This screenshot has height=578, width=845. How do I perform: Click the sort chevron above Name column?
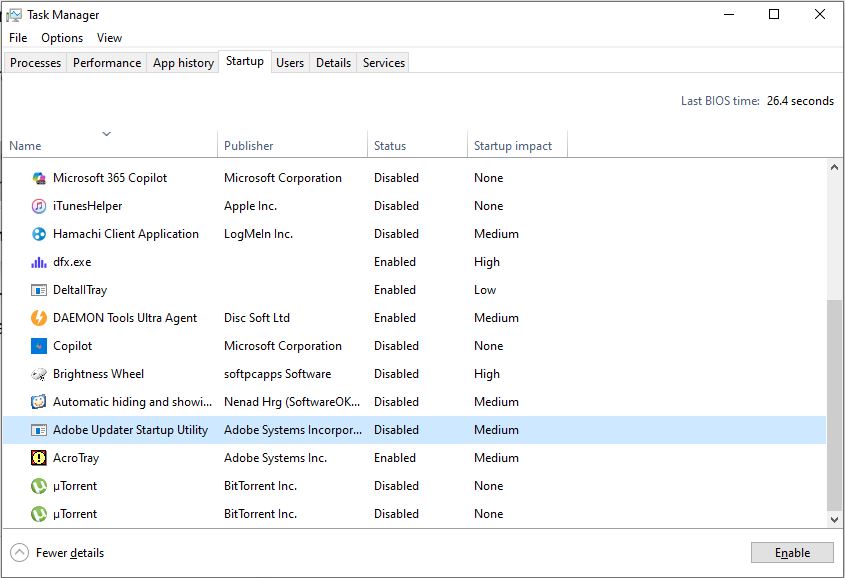(107, 134)
